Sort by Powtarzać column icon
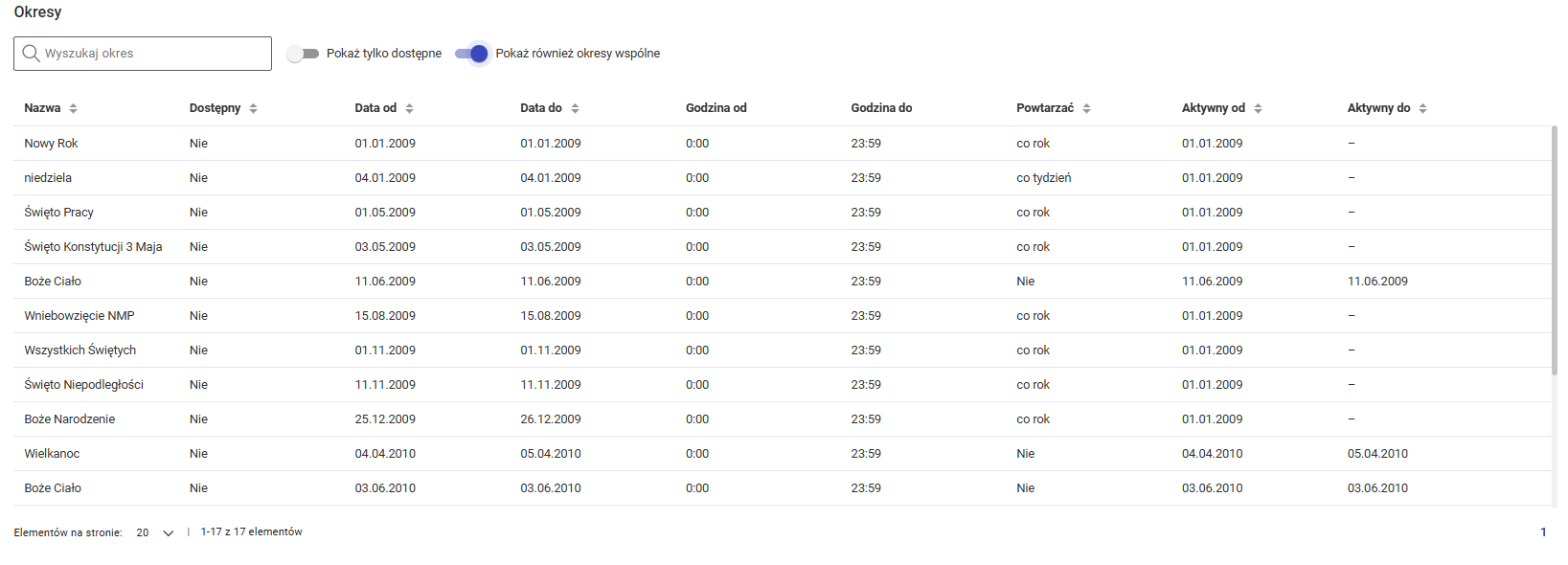 [1087, 108]
